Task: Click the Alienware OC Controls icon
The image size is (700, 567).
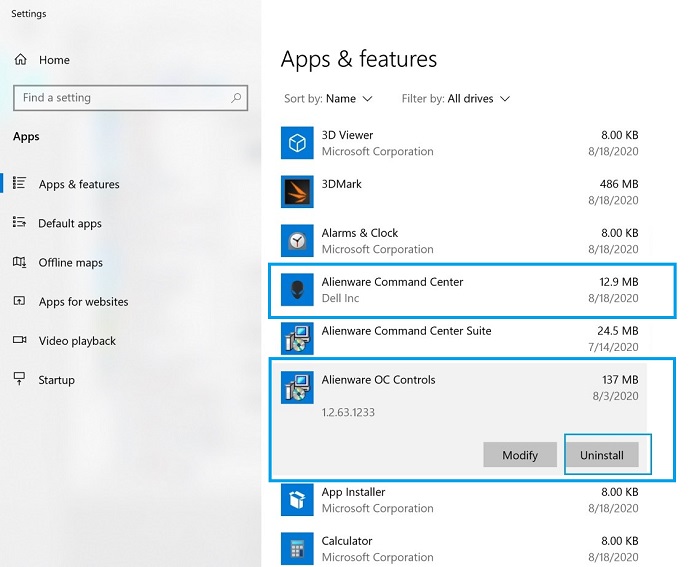Action: (x=297, y=387)
